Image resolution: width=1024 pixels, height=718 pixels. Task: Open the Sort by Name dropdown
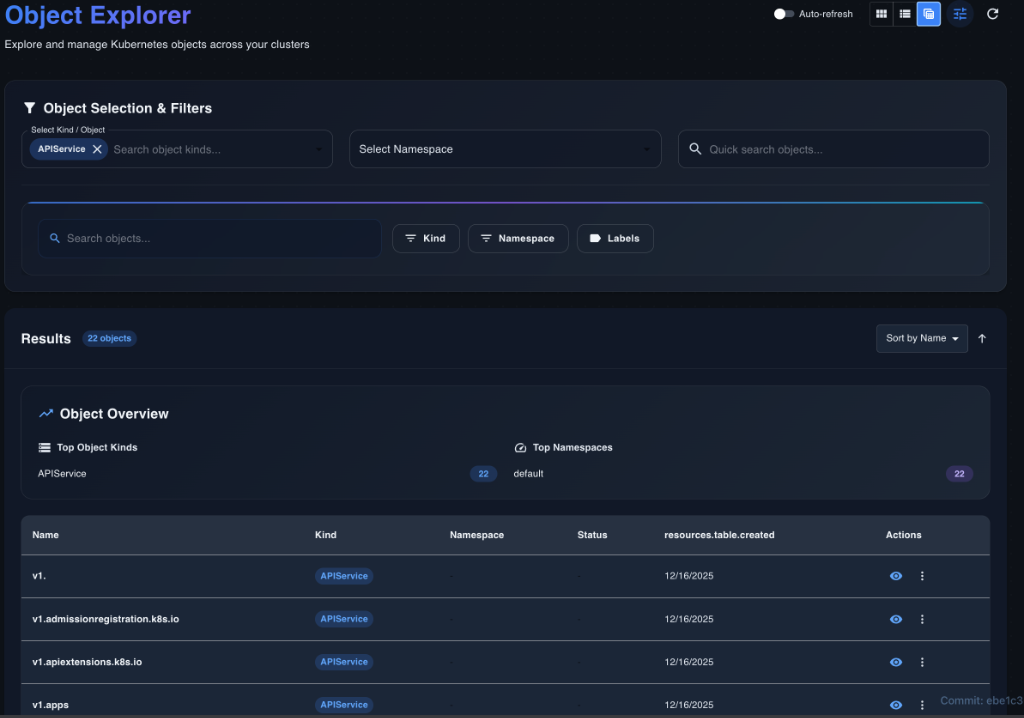[x=921, y=339]
